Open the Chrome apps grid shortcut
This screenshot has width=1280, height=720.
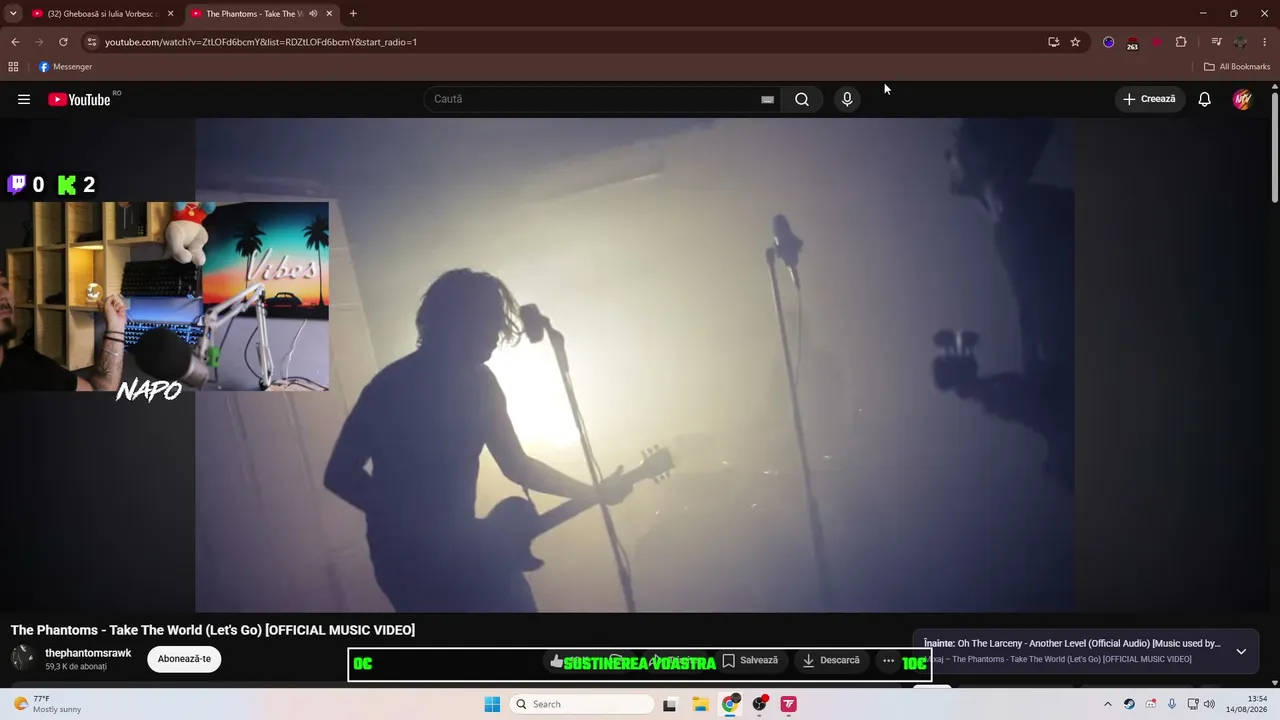coord(13,67)
